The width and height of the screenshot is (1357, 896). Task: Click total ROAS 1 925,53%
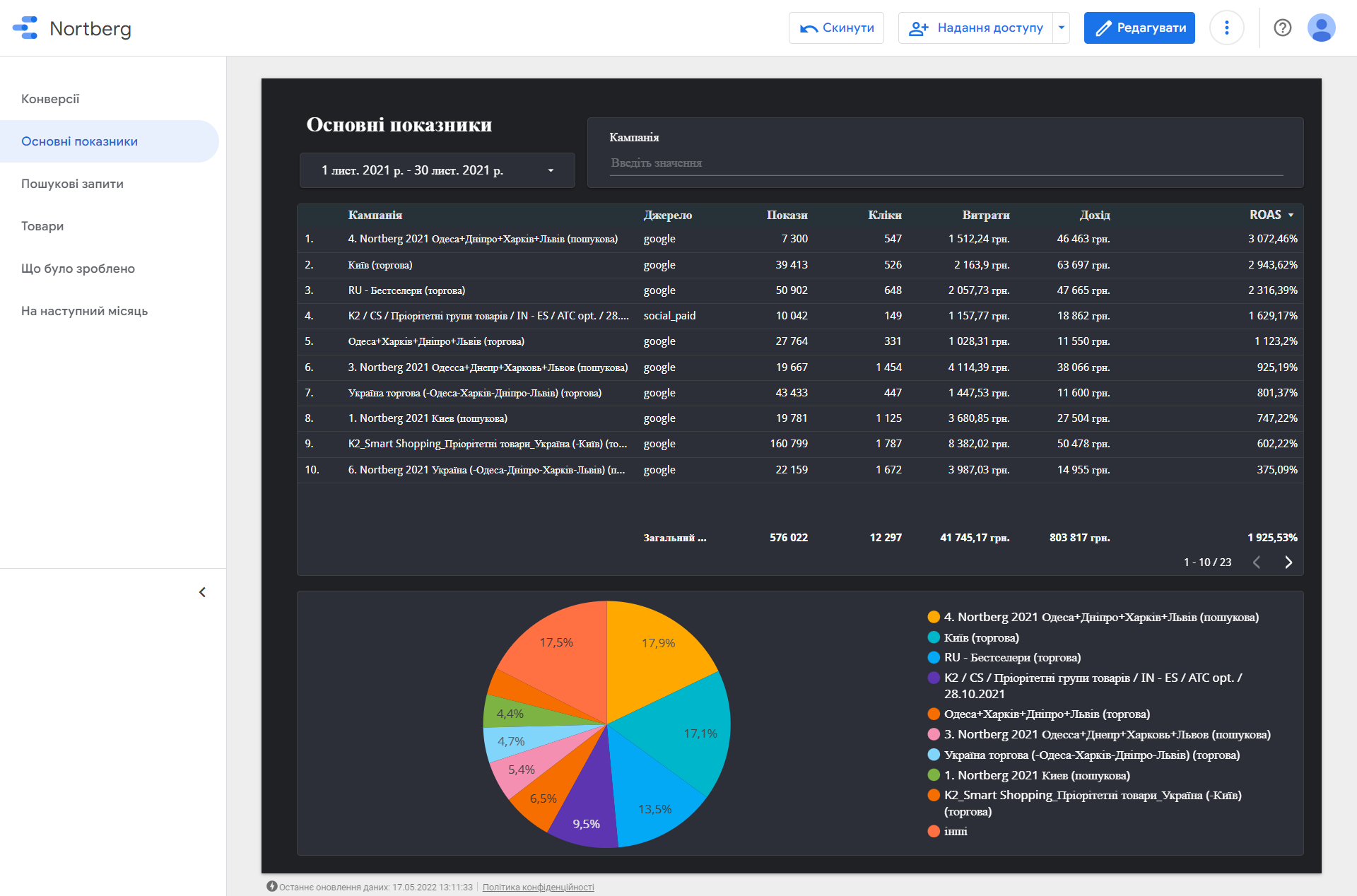pyautogui.click(x=1272, y=538)
